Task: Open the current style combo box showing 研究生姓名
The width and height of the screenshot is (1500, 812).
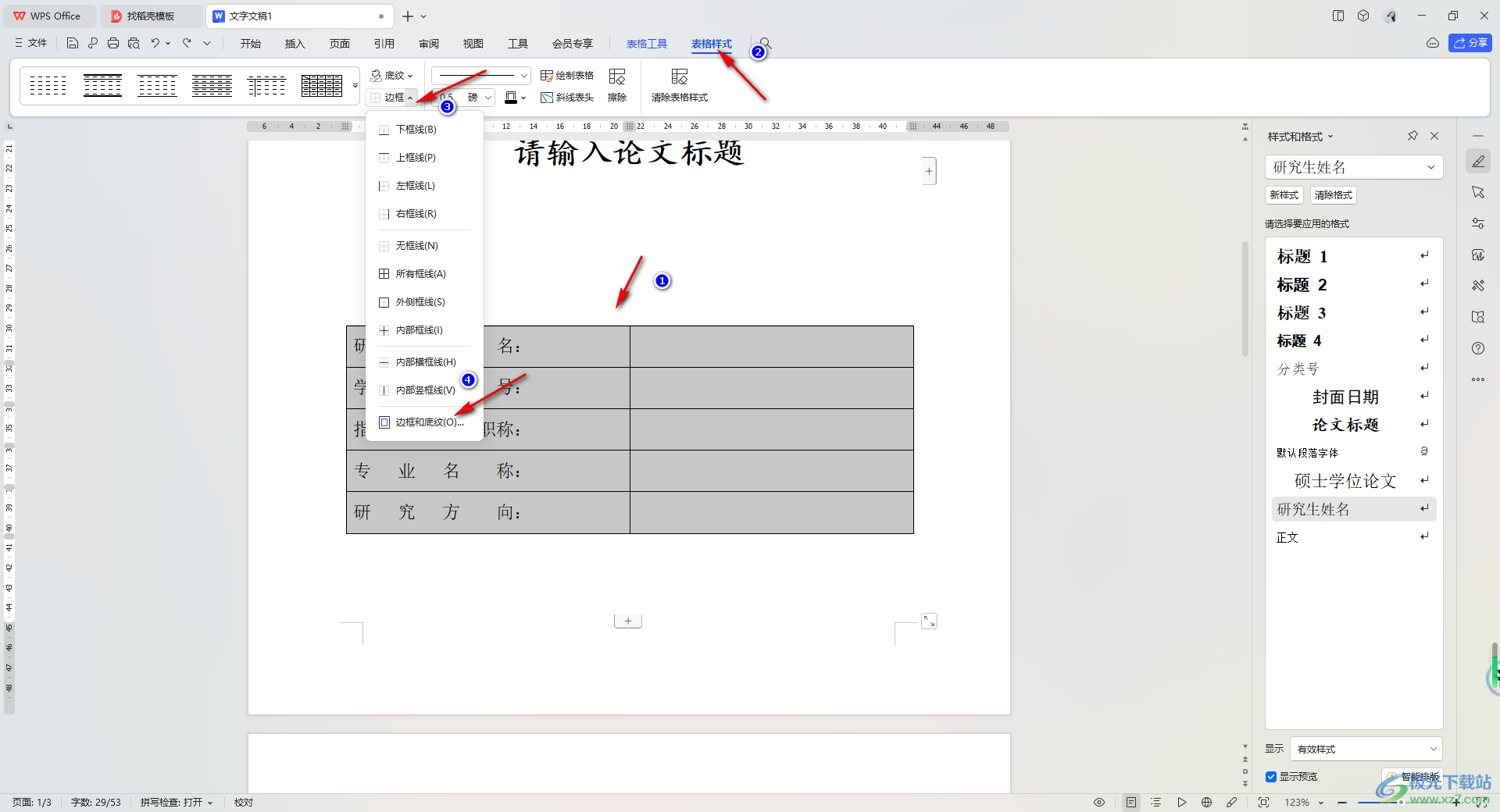Action: point(1354,167)
